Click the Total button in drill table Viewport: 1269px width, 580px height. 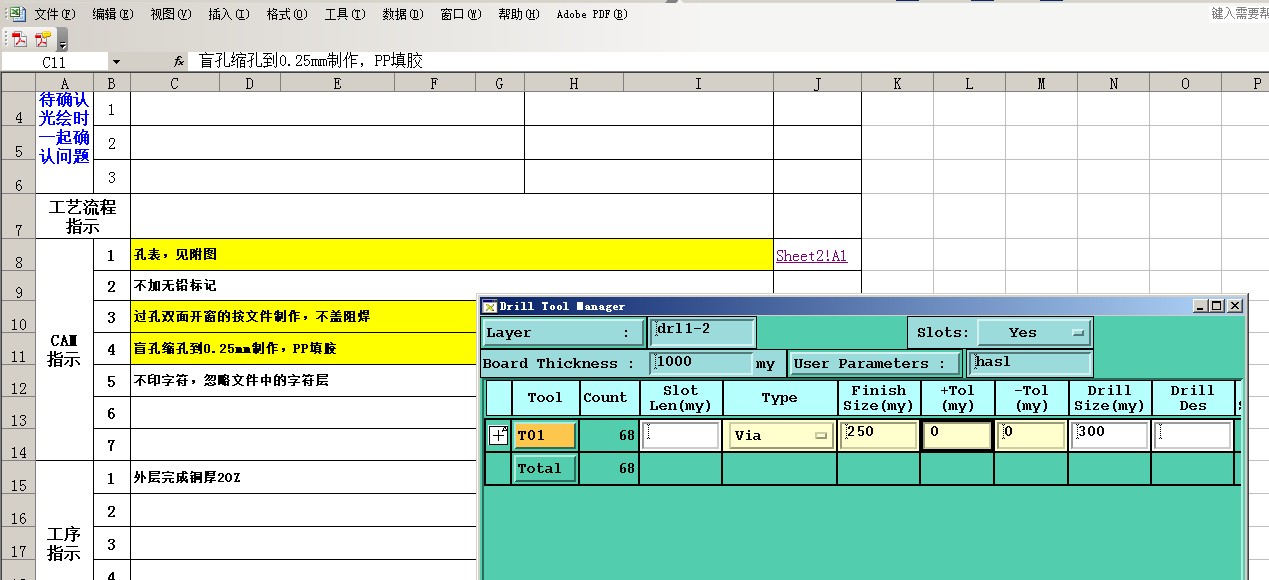tap(545, 468)
